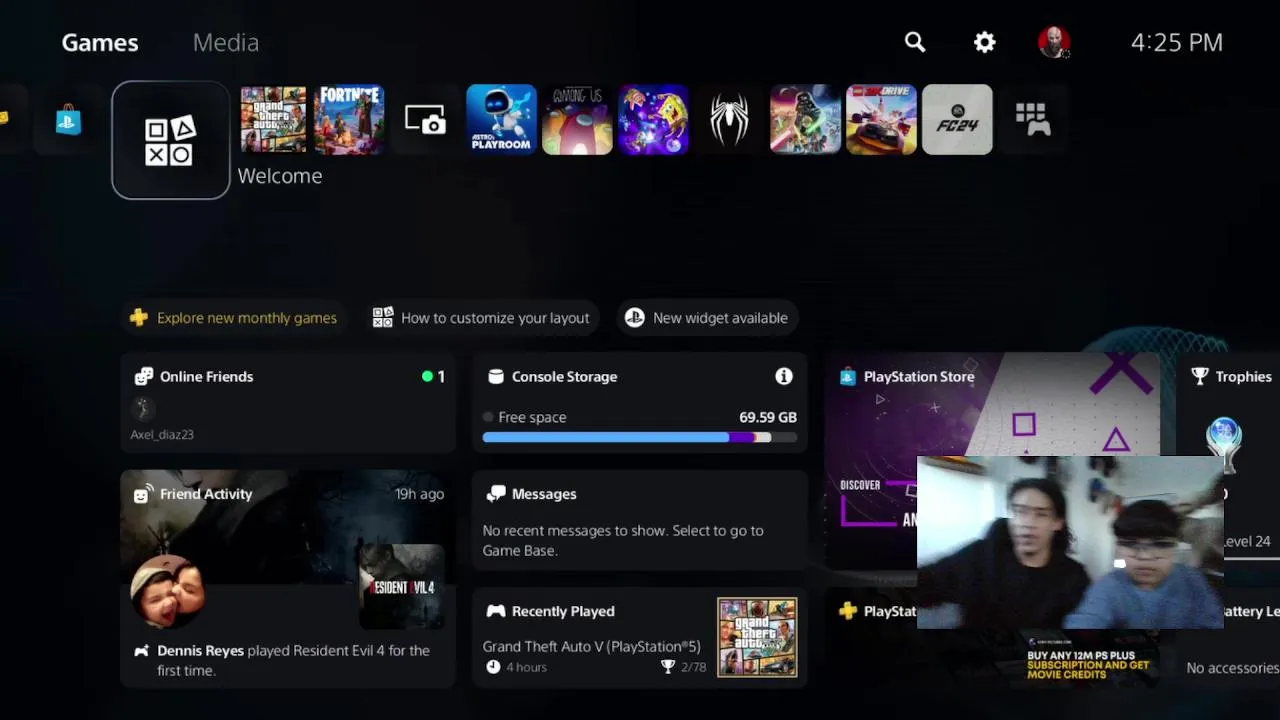Image resolution: width=1280 pixels, height=720 pixels.
Task: Click the console storage drive icon
Action: (x=495, y=376)
